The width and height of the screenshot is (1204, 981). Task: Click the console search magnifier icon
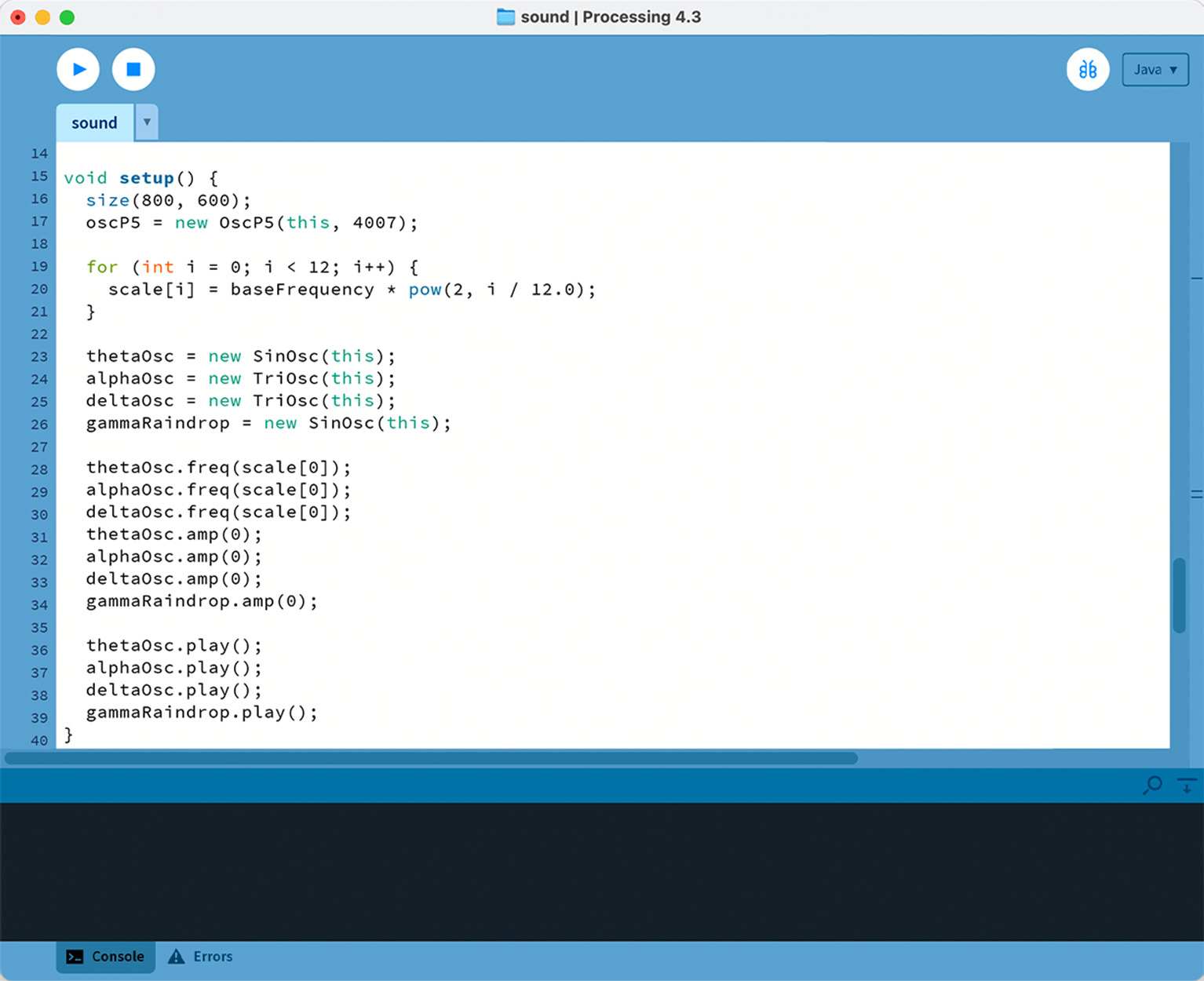click(1153, 785)
